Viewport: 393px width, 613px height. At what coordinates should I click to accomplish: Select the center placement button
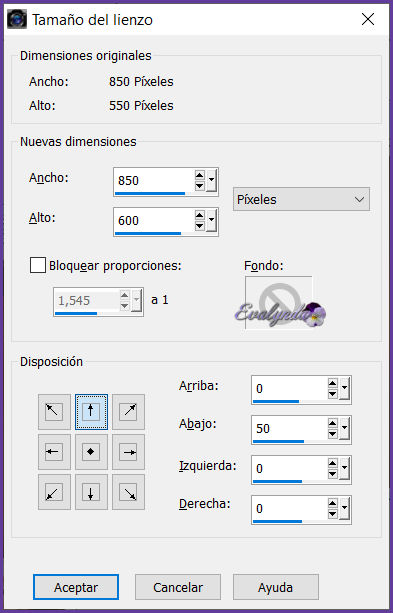click(x=91, y=452)
